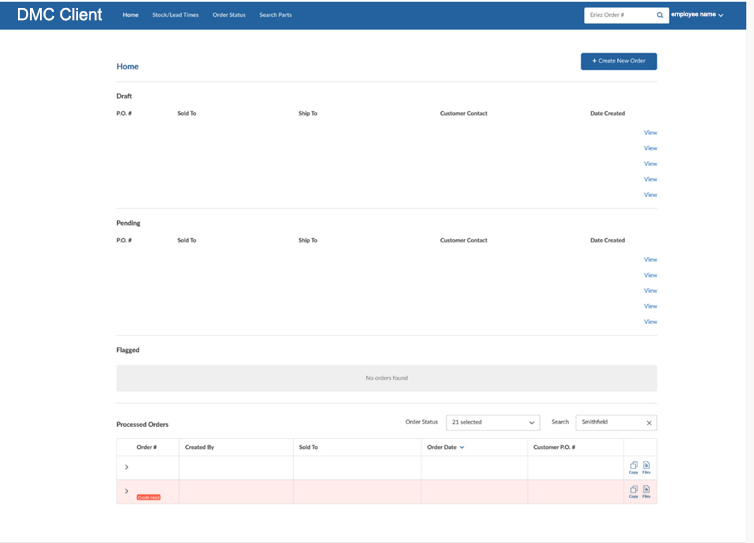Click the Sold To header in Processed Orders
The image size is (754, 543).
(x=308, y=447)
